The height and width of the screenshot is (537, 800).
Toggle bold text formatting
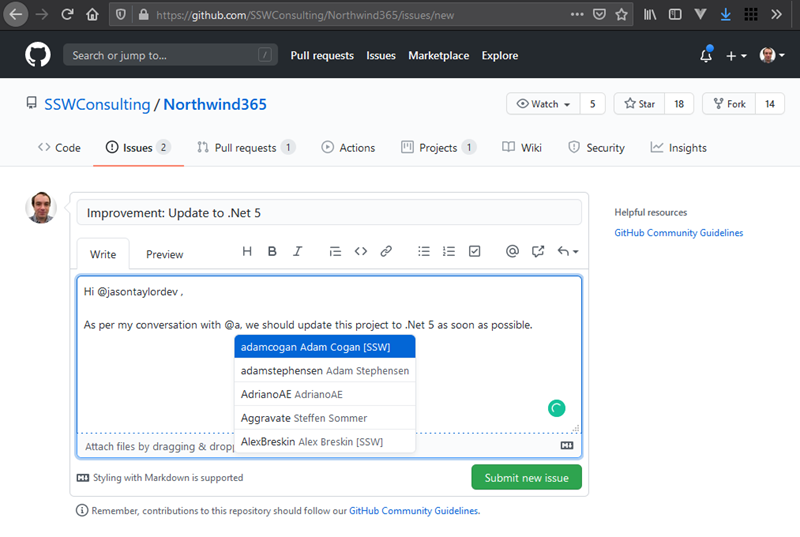[272, 252]
